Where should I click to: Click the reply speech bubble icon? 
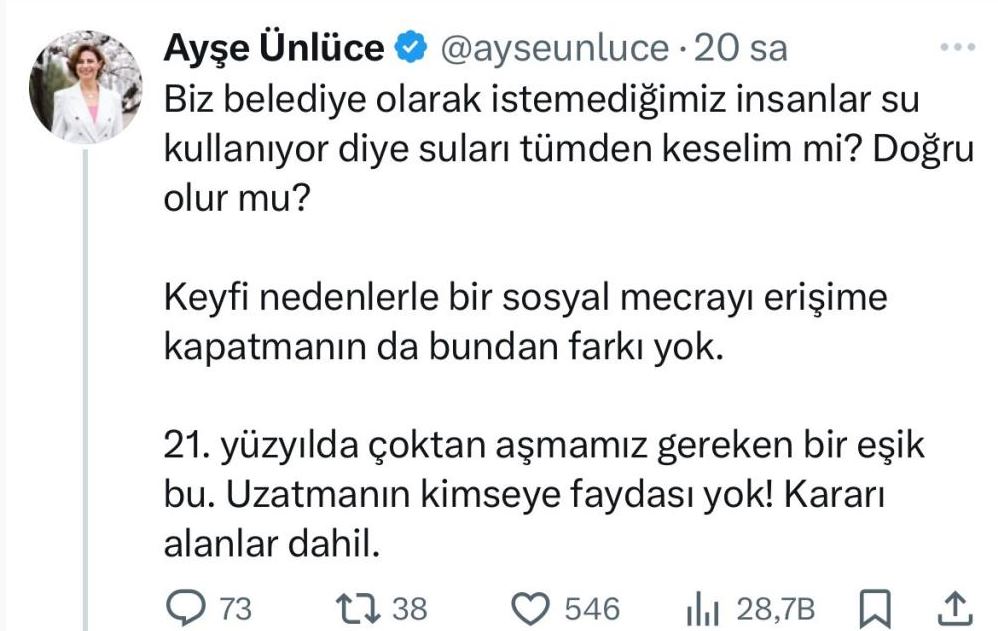pyautogui.click(x=180, y=607)
